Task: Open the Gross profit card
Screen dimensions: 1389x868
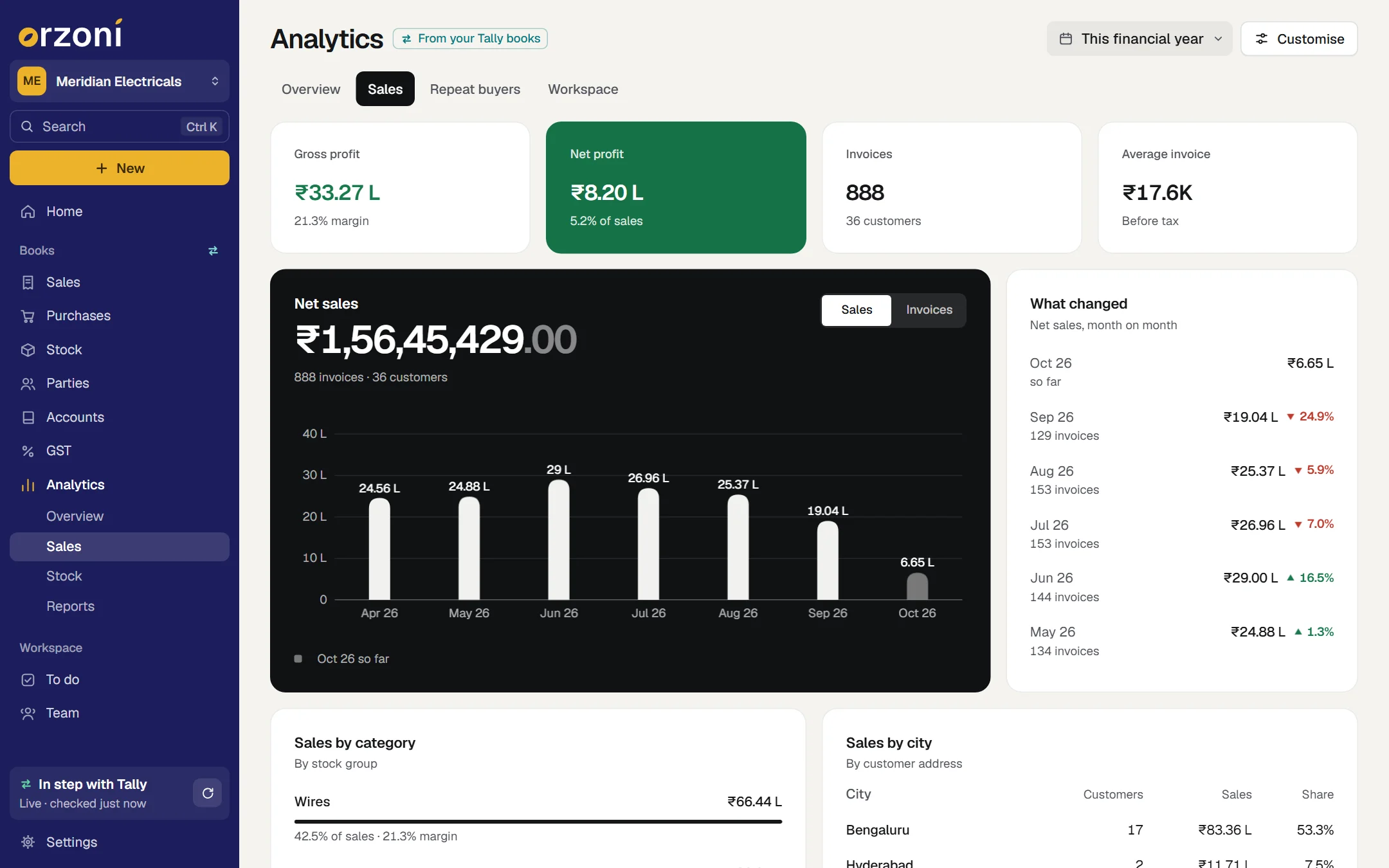Action: pyautogui.click(x=400, y=187)
